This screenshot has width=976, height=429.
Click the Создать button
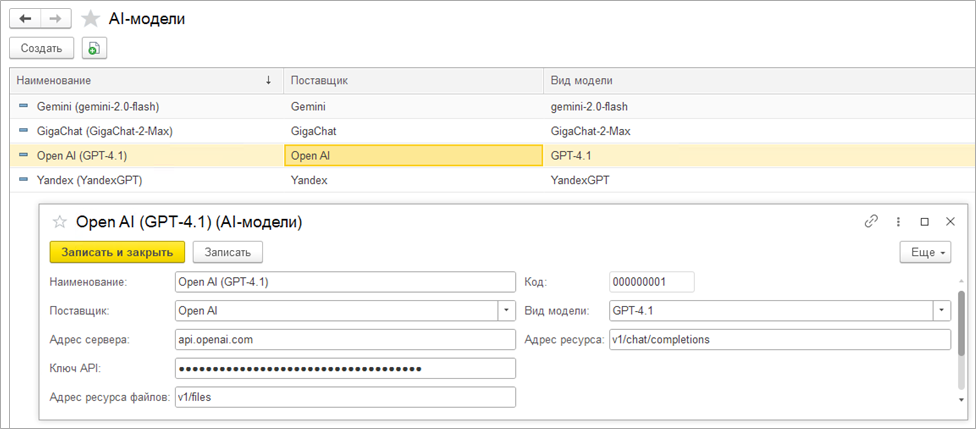(x=42, y=48)
